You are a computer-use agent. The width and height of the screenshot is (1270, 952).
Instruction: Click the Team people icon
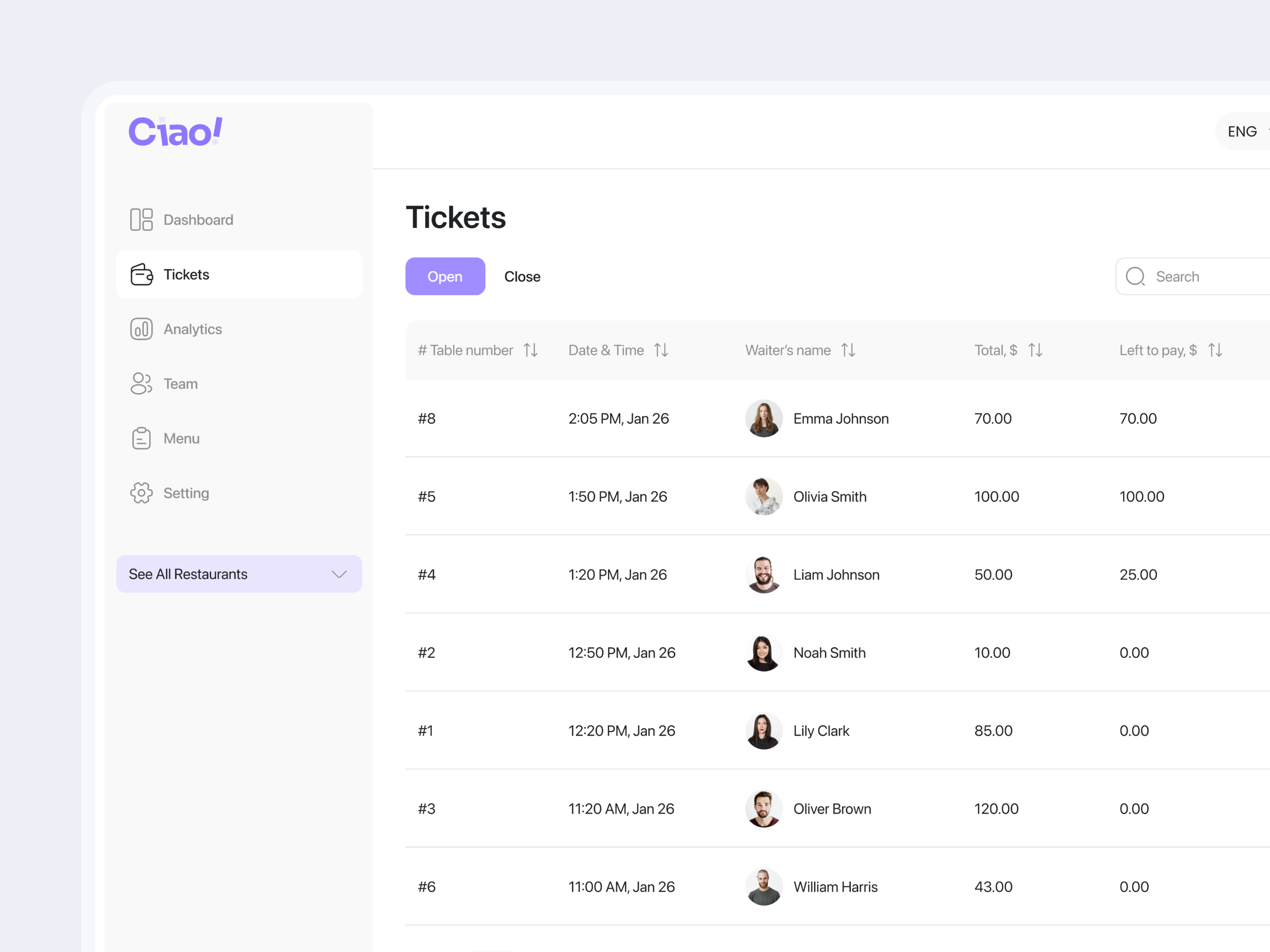[x=141, y=383]
